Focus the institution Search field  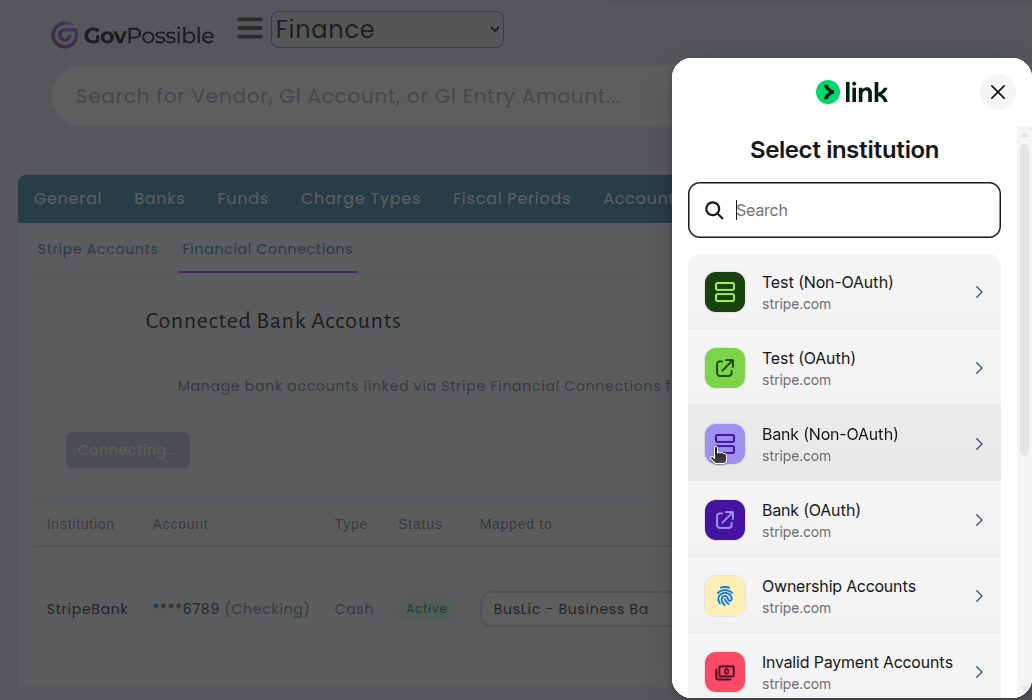pyautogui.click(x=844, y=210)
